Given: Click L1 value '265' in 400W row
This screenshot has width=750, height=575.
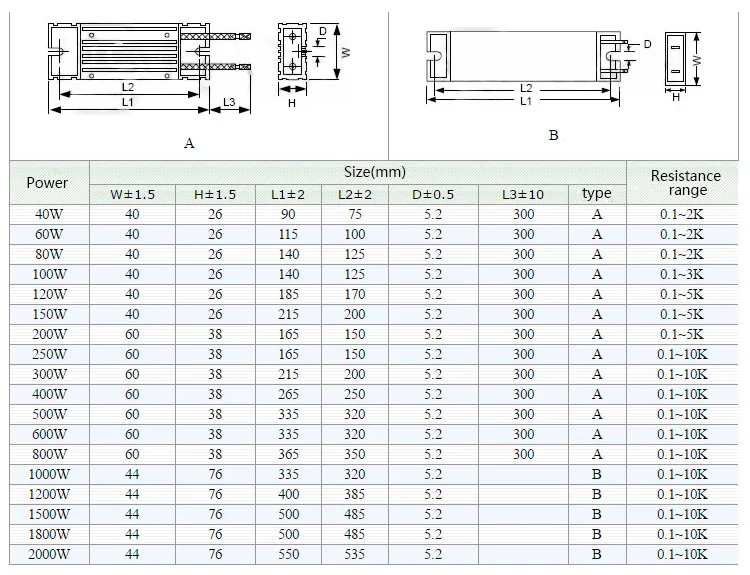Looking at the screenshot, I should click(288, 395).
